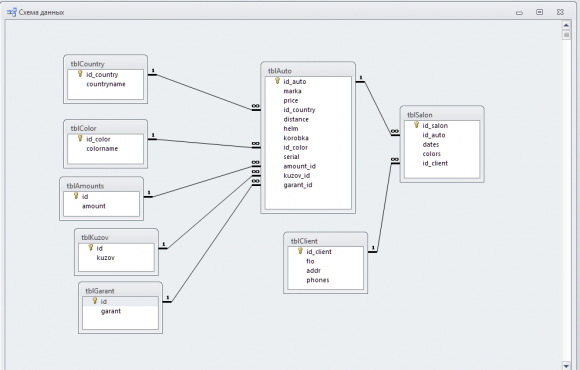Click the key icon beside id_country

point(80,74)
